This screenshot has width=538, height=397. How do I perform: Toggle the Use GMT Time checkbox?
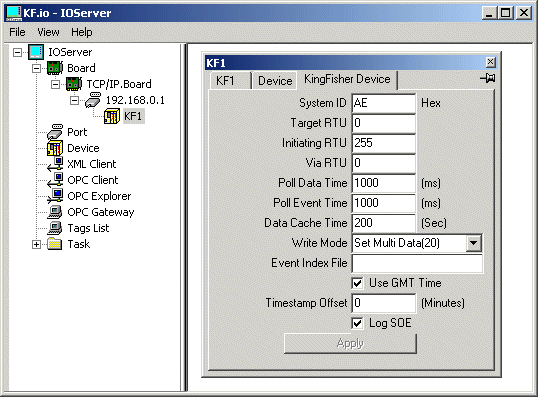point(358,283)
